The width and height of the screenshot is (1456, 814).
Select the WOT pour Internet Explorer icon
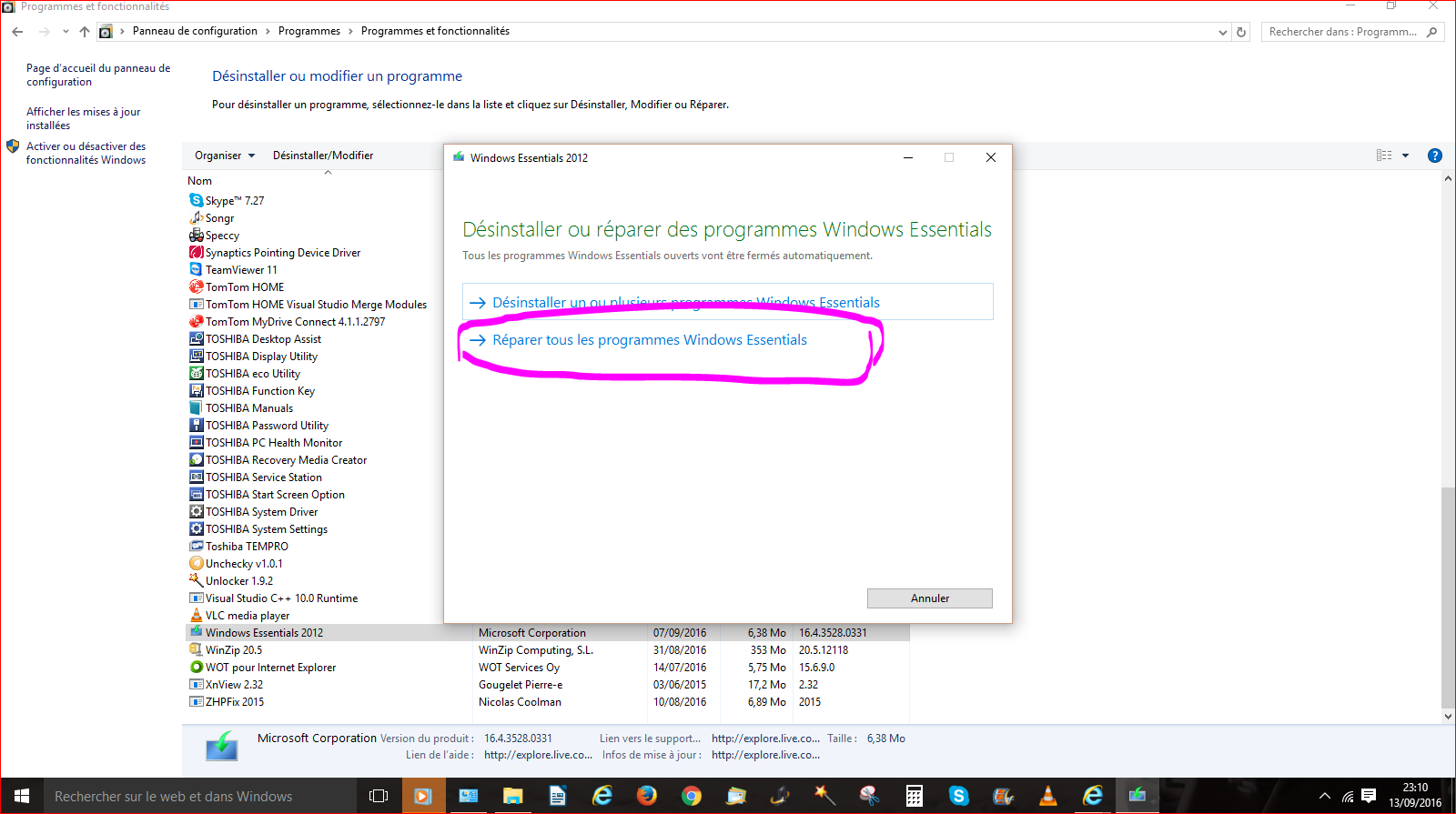[196, 667]
